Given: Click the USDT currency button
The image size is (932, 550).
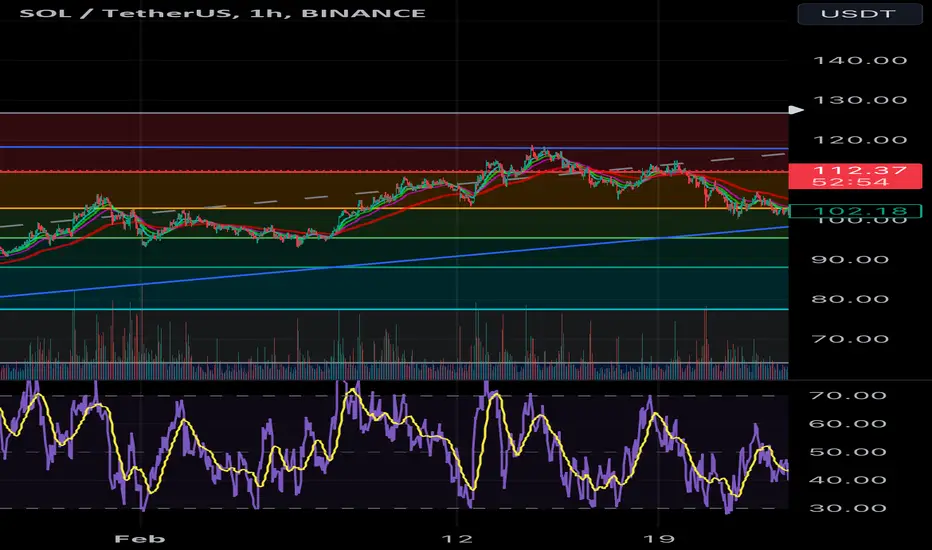Looking at the screenshot, I should click(859, 13).
